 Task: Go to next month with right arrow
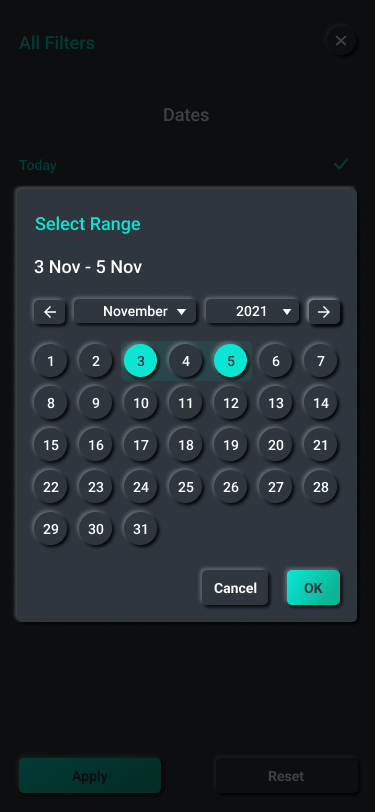coord(324,312)
